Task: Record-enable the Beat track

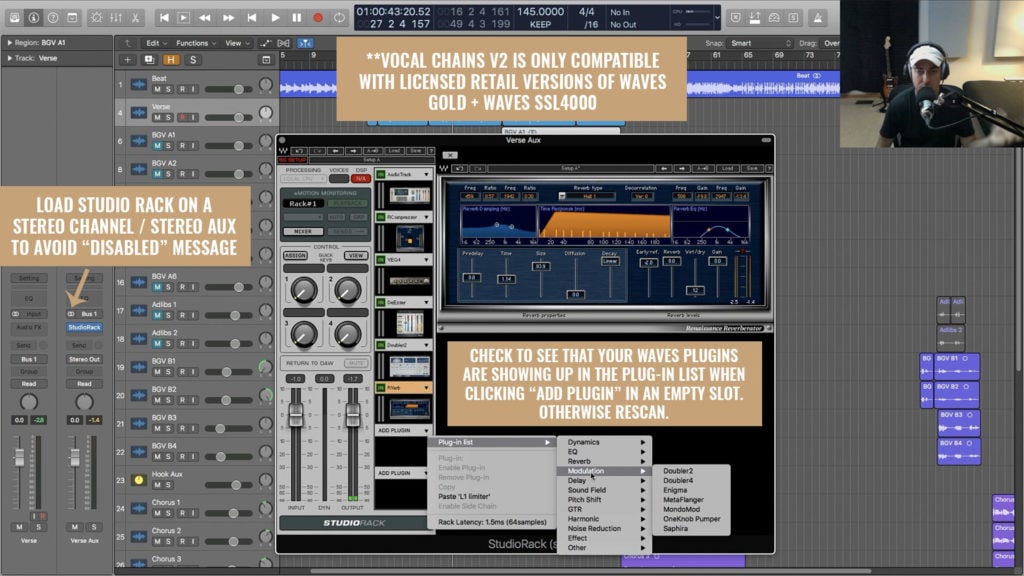Action: coord(182,89)
